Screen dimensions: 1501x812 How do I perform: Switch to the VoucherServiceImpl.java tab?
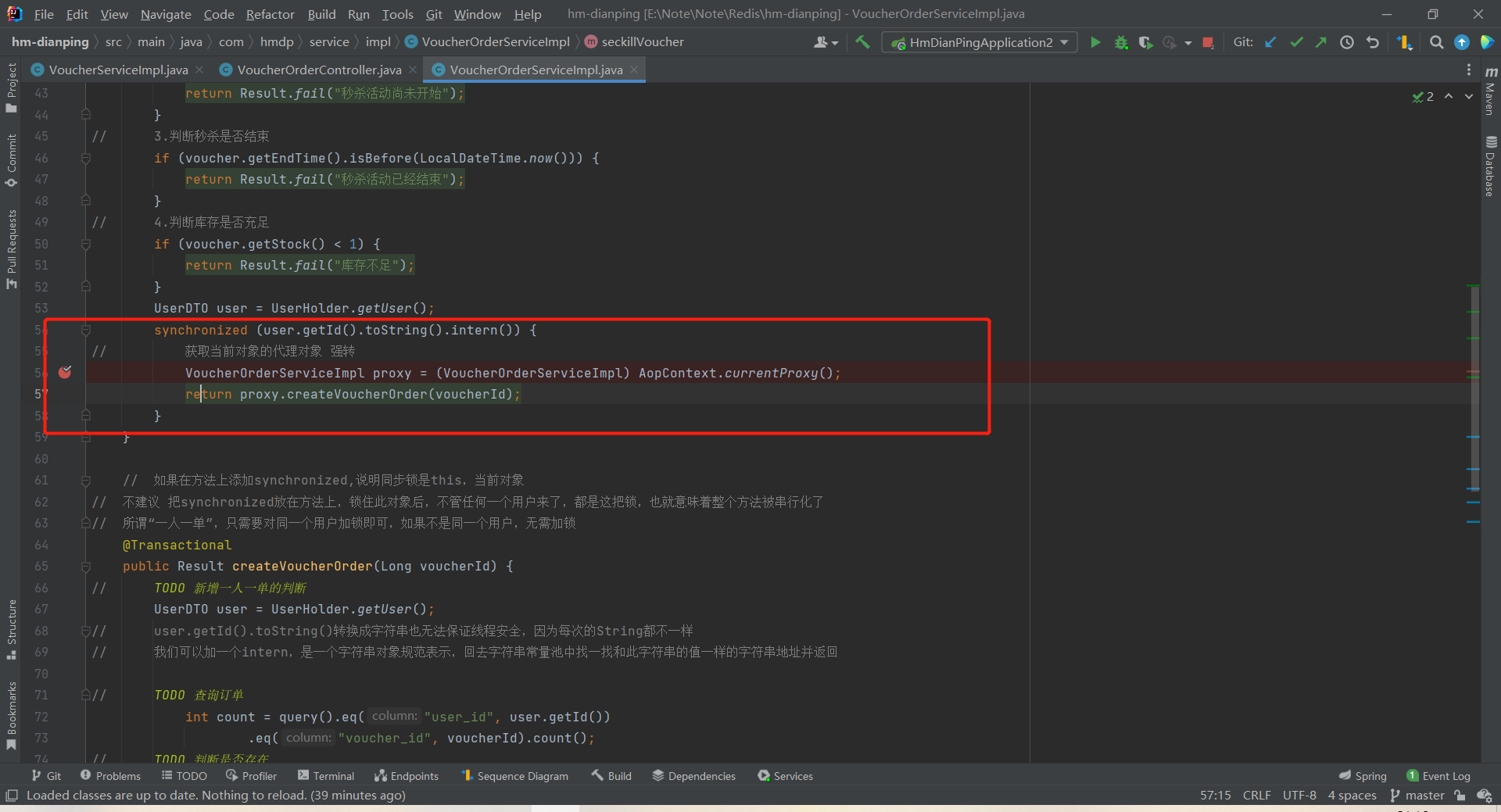118,70
